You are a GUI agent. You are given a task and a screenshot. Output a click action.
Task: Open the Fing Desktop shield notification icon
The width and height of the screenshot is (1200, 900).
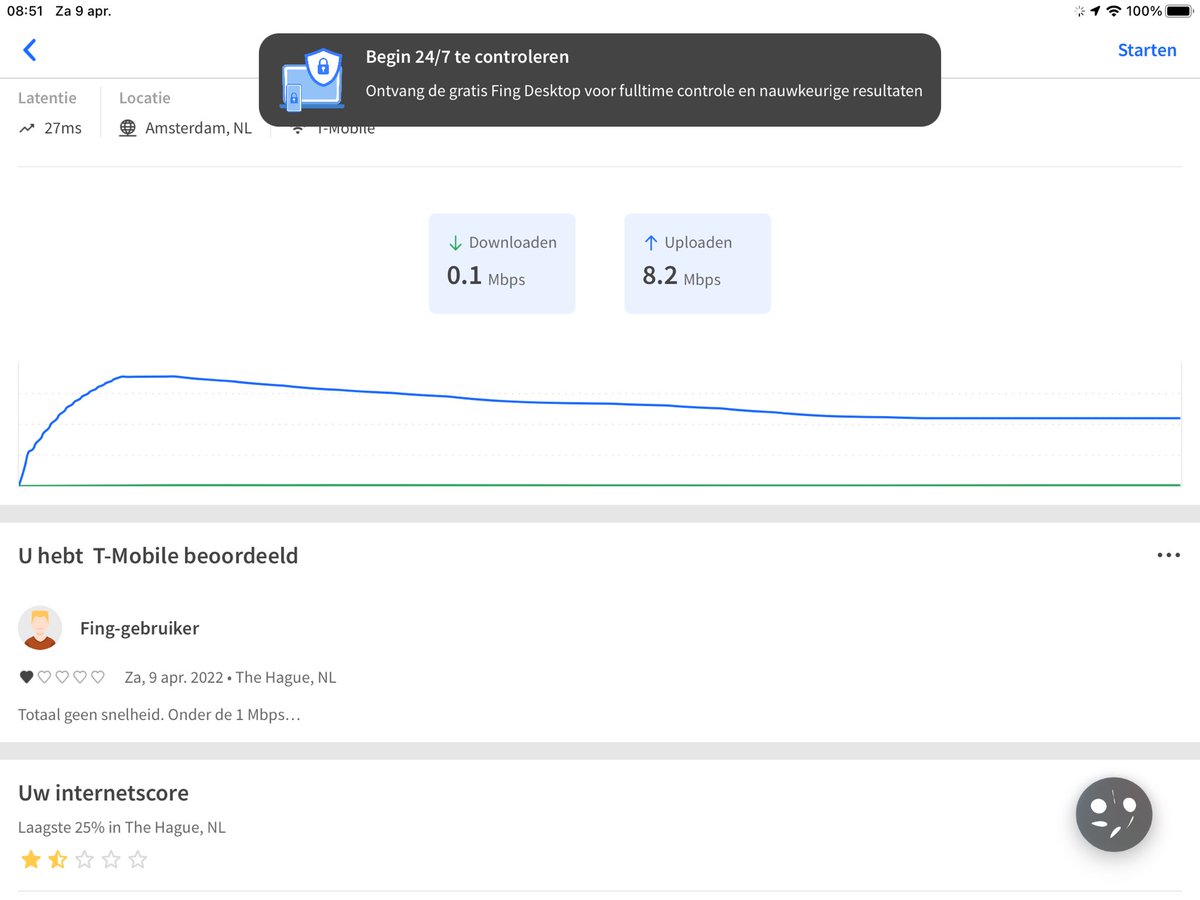(312, 82)
